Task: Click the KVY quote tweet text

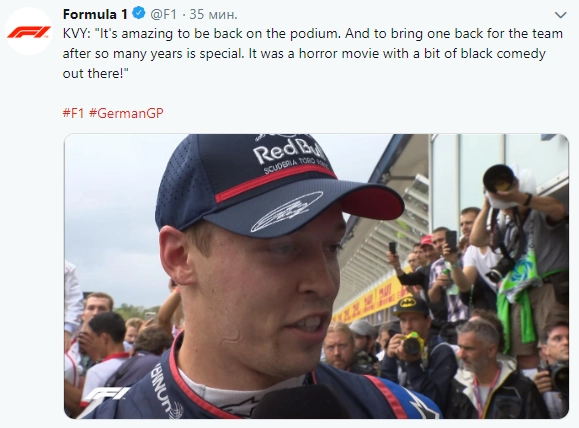Action: pyautogui.click(x=313, y=53)
